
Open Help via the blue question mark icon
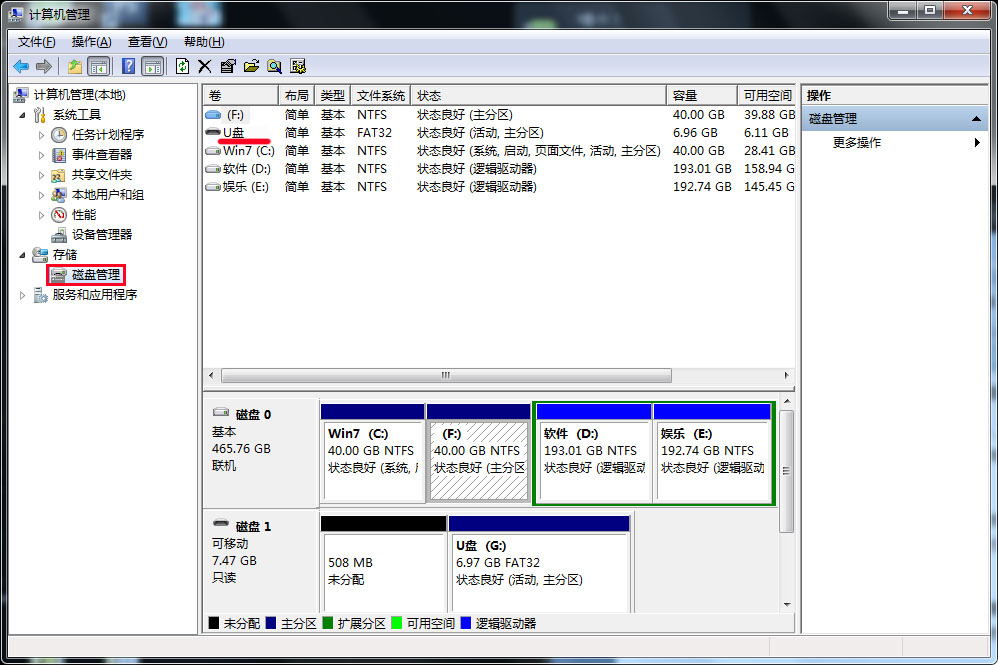[x=128, y=66]
